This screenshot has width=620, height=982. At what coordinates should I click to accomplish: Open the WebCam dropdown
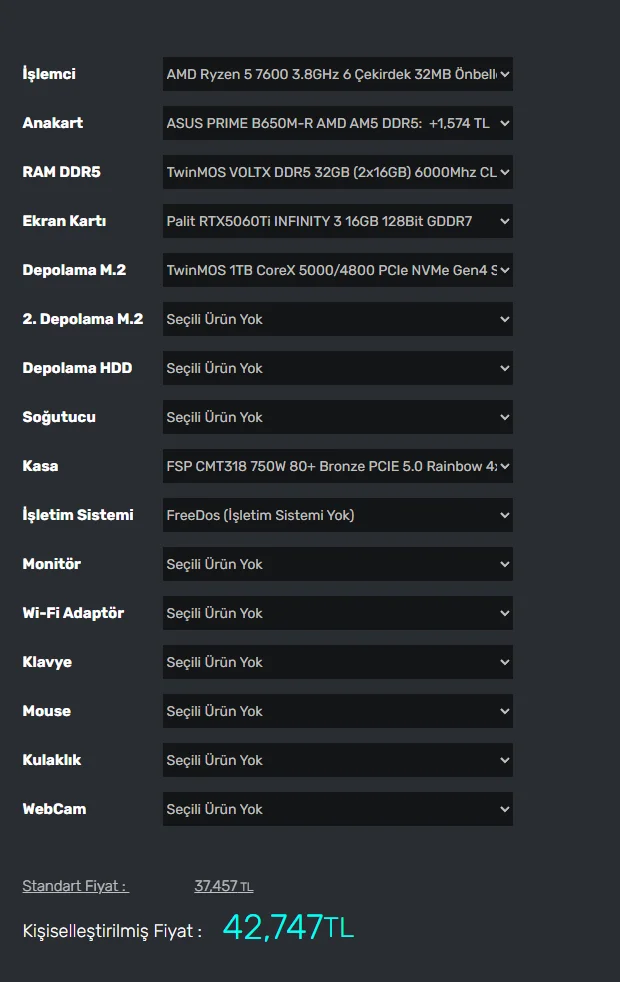click(338, 809)
